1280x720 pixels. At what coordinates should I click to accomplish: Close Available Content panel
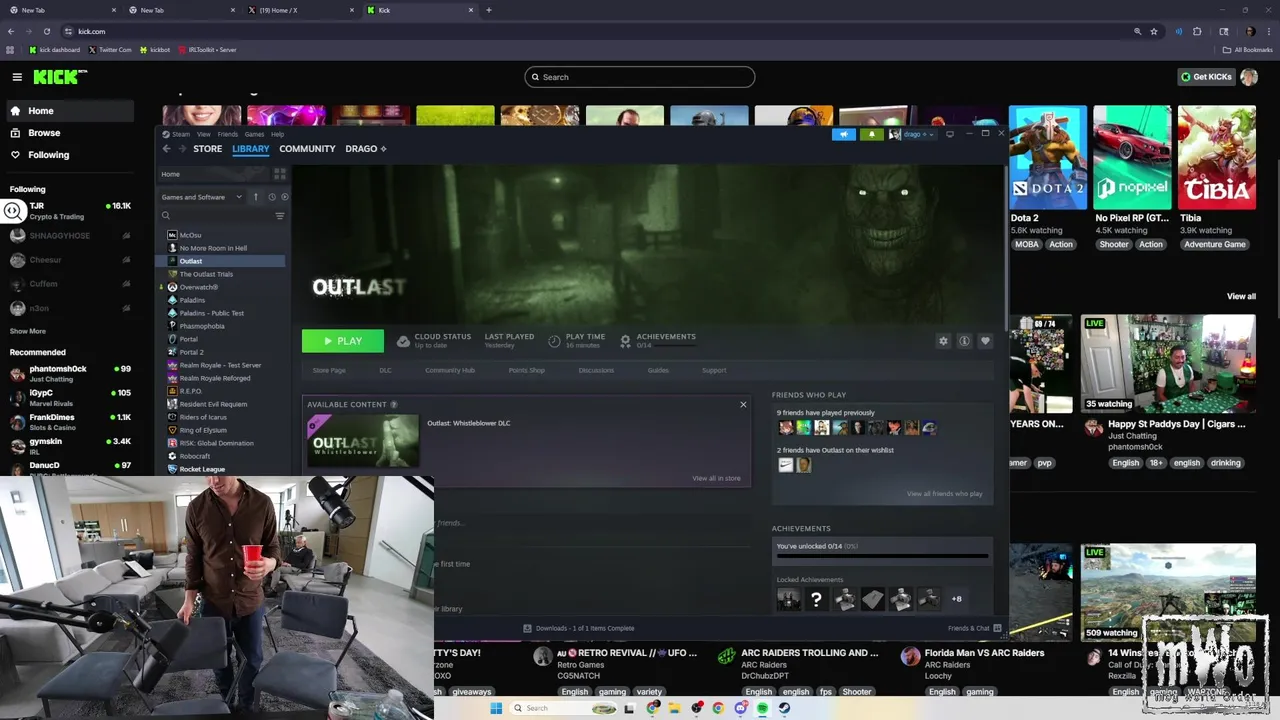point(743,405)
